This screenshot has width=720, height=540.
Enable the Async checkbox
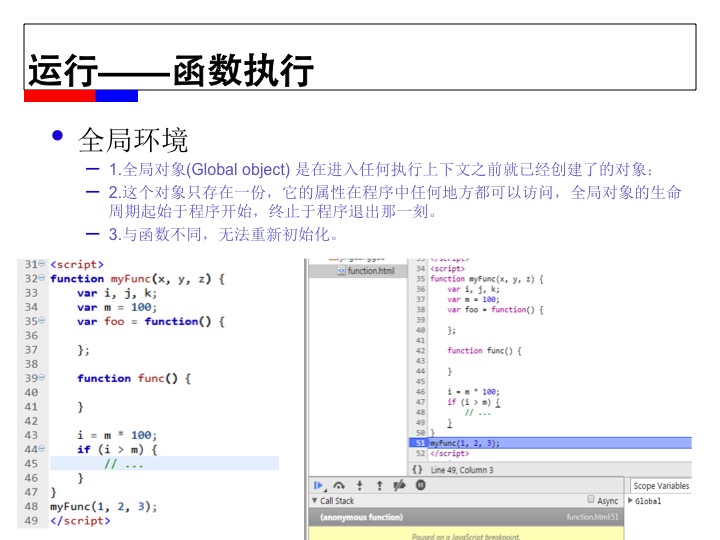tap(591, 500)
